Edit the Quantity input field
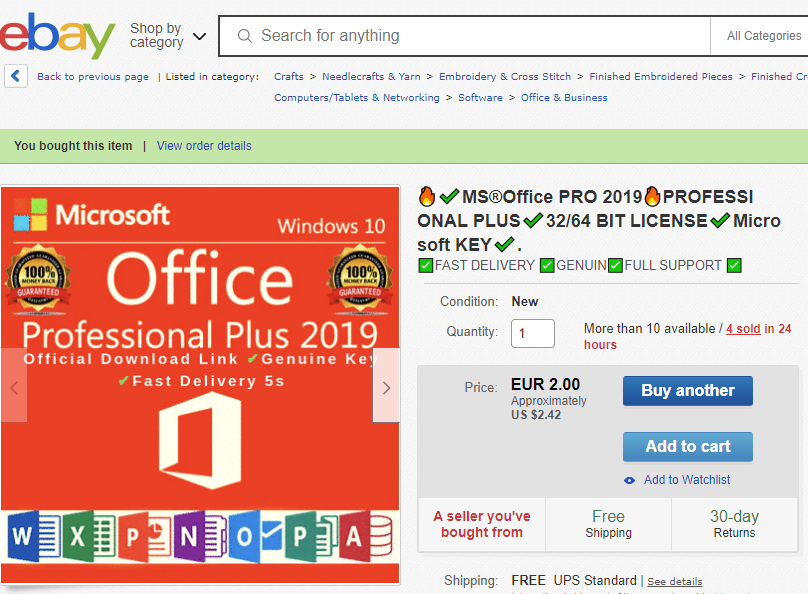Viewport: 808px width, 594px height. click(x=533, y=333)
